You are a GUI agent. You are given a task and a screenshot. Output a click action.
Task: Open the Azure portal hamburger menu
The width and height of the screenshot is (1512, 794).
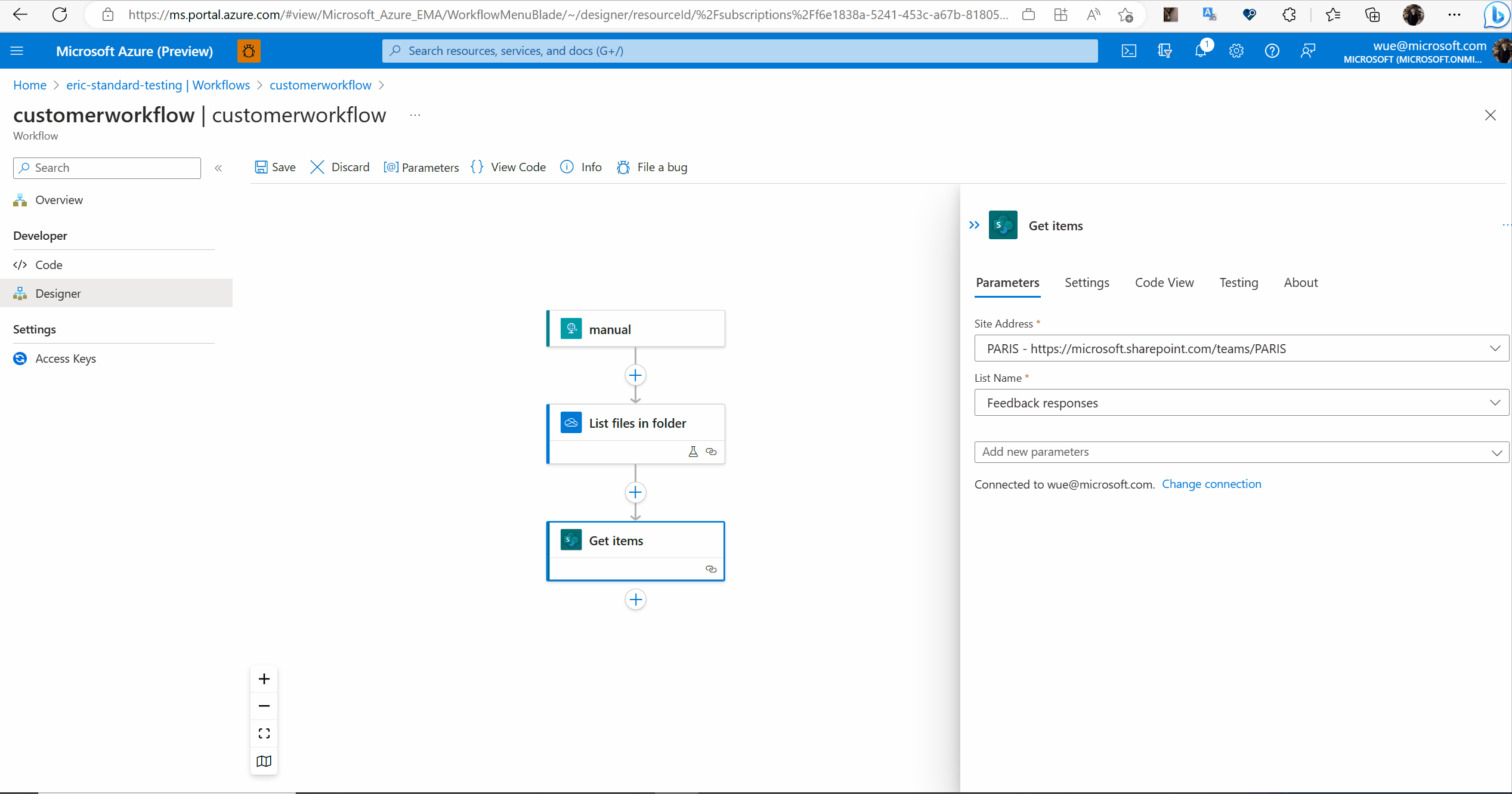click(17, 51)
